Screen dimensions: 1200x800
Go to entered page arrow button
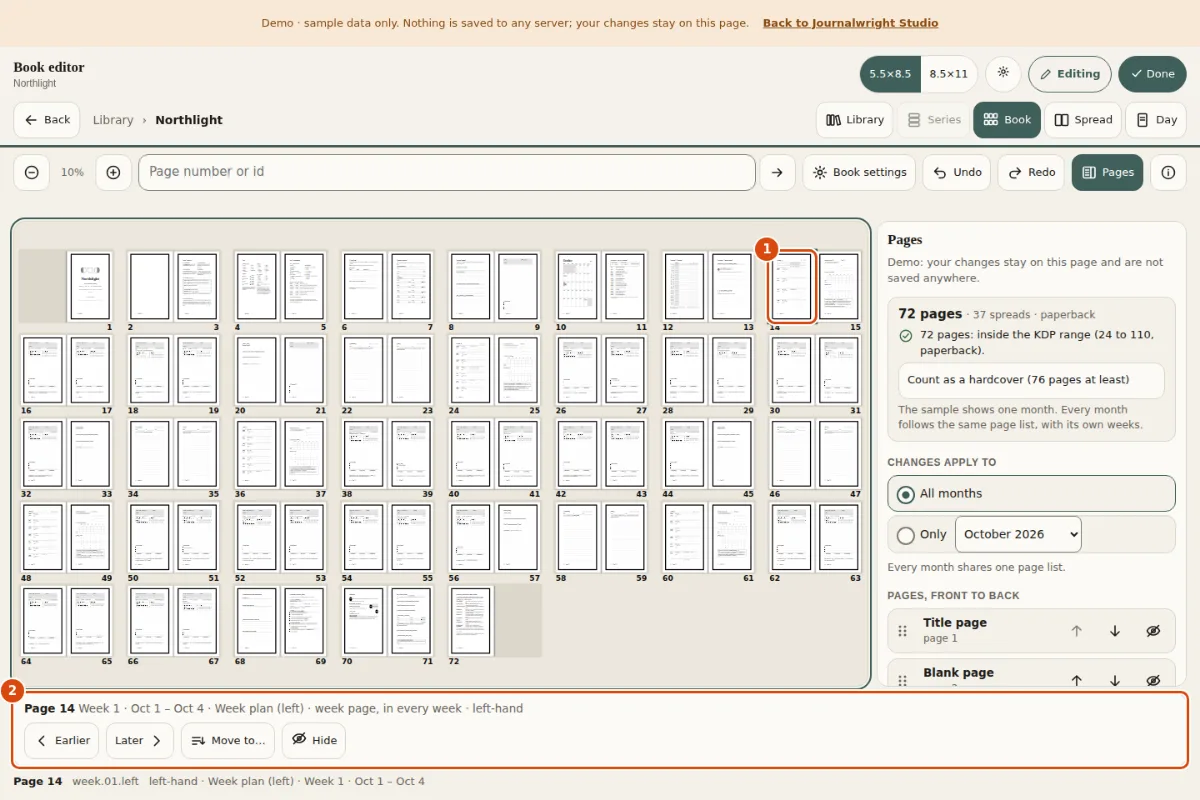(777, 172)
